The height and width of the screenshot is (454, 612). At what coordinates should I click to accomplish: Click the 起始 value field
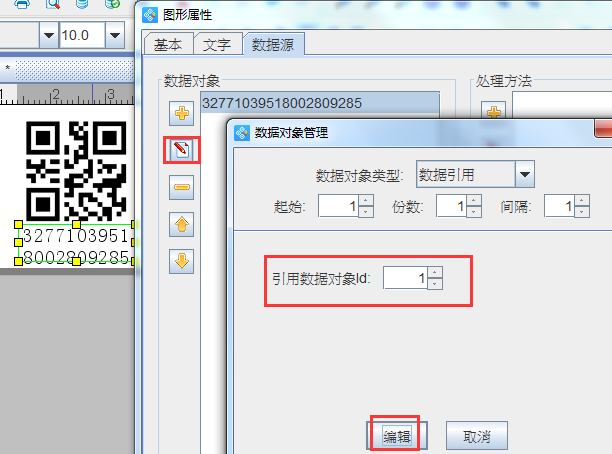pos(338,207)
